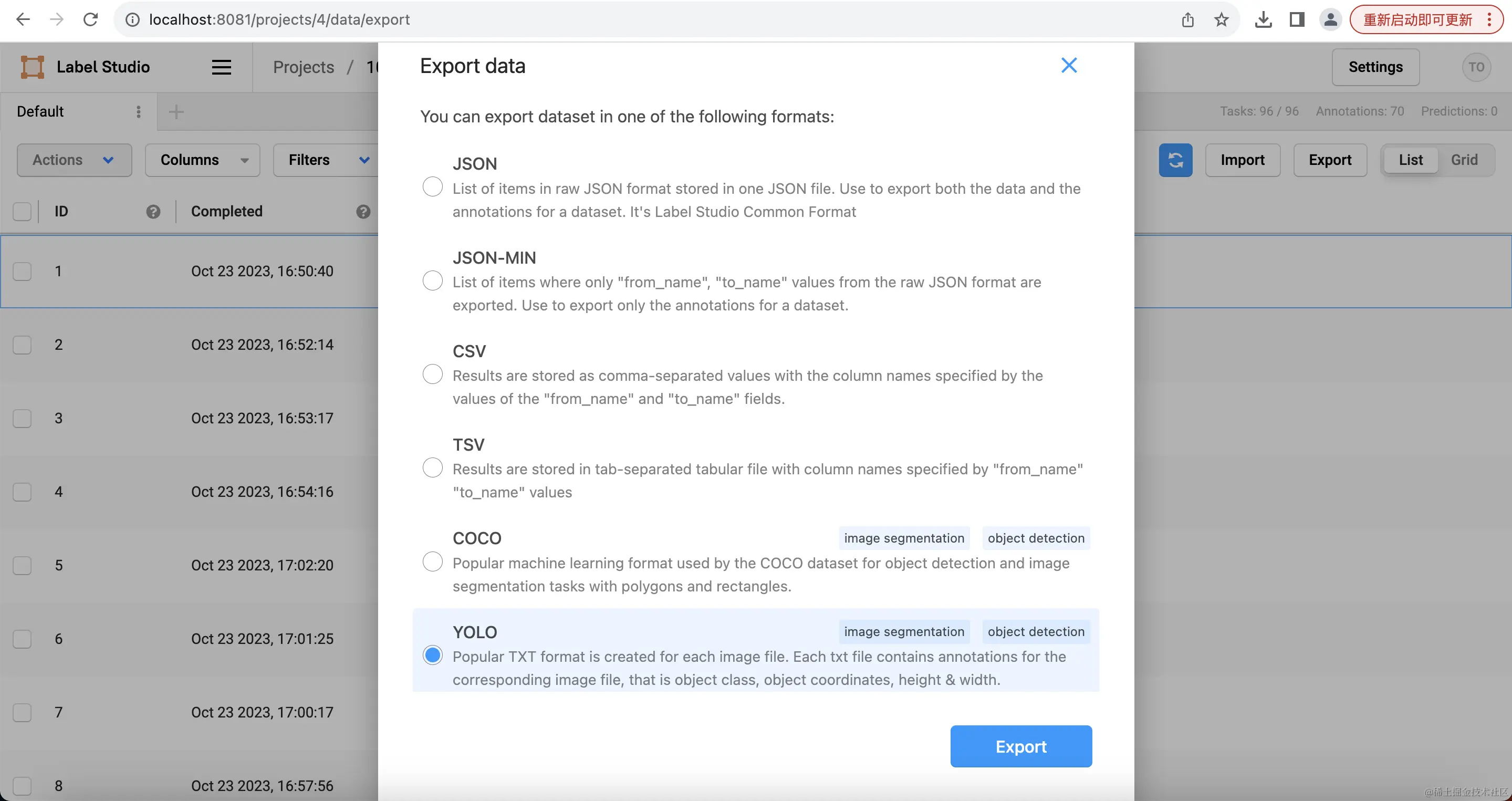Choose the COCO export format

click(x=433, y=562)
